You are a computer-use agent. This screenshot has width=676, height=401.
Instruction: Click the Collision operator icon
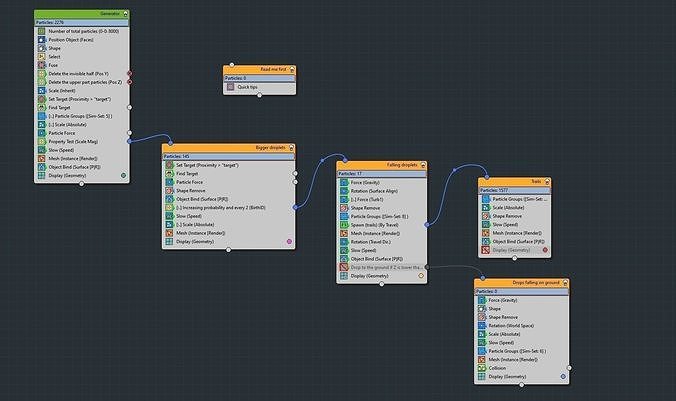(482, 368)
